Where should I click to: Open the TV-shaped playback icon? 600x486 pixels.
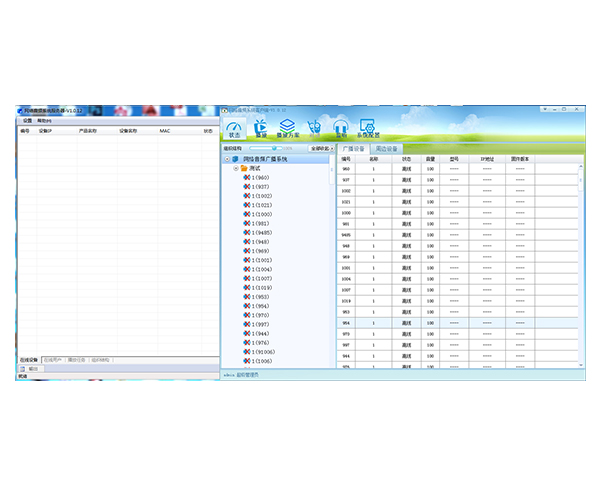(261, 129)
